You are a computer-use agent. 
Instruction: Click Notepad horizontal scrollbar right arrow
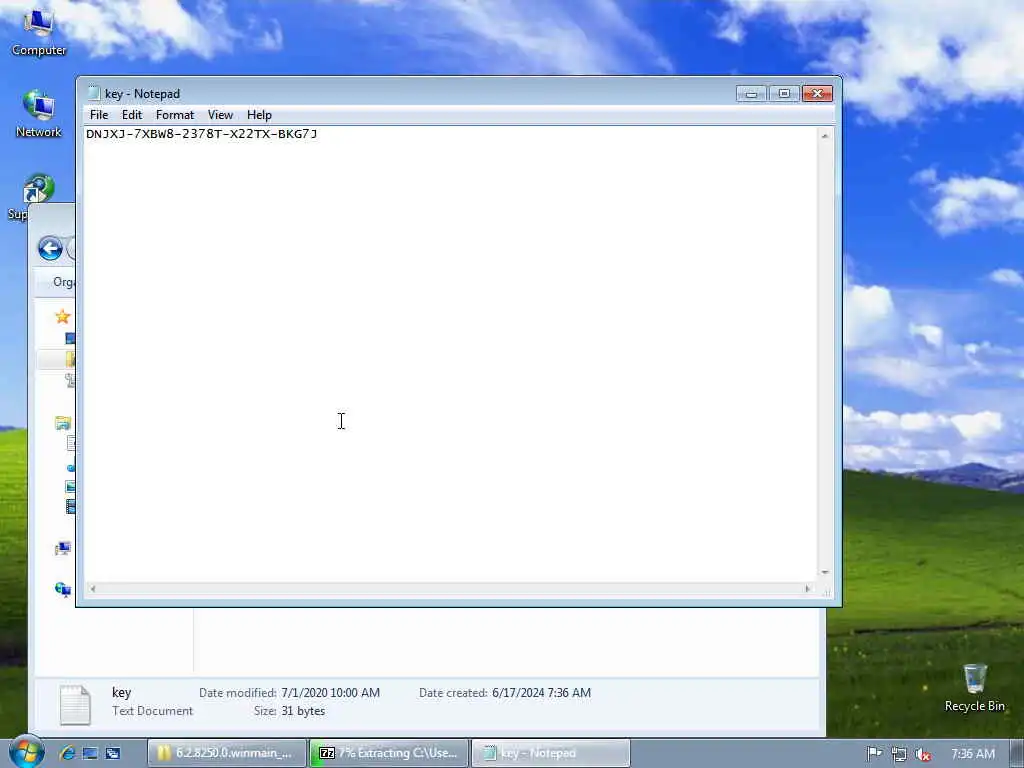point(808,588)
